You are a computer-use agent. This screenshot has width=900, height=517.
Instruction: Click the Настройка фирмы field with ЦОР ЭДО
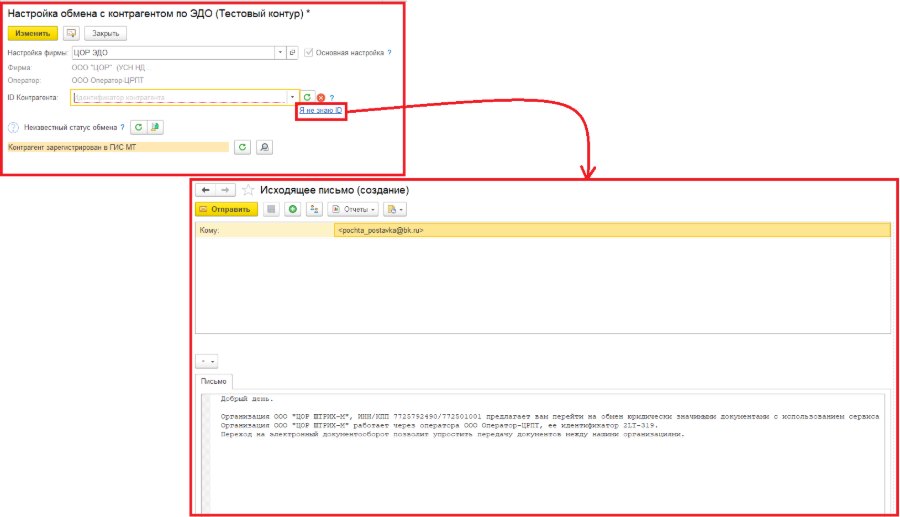coord(173,52)
